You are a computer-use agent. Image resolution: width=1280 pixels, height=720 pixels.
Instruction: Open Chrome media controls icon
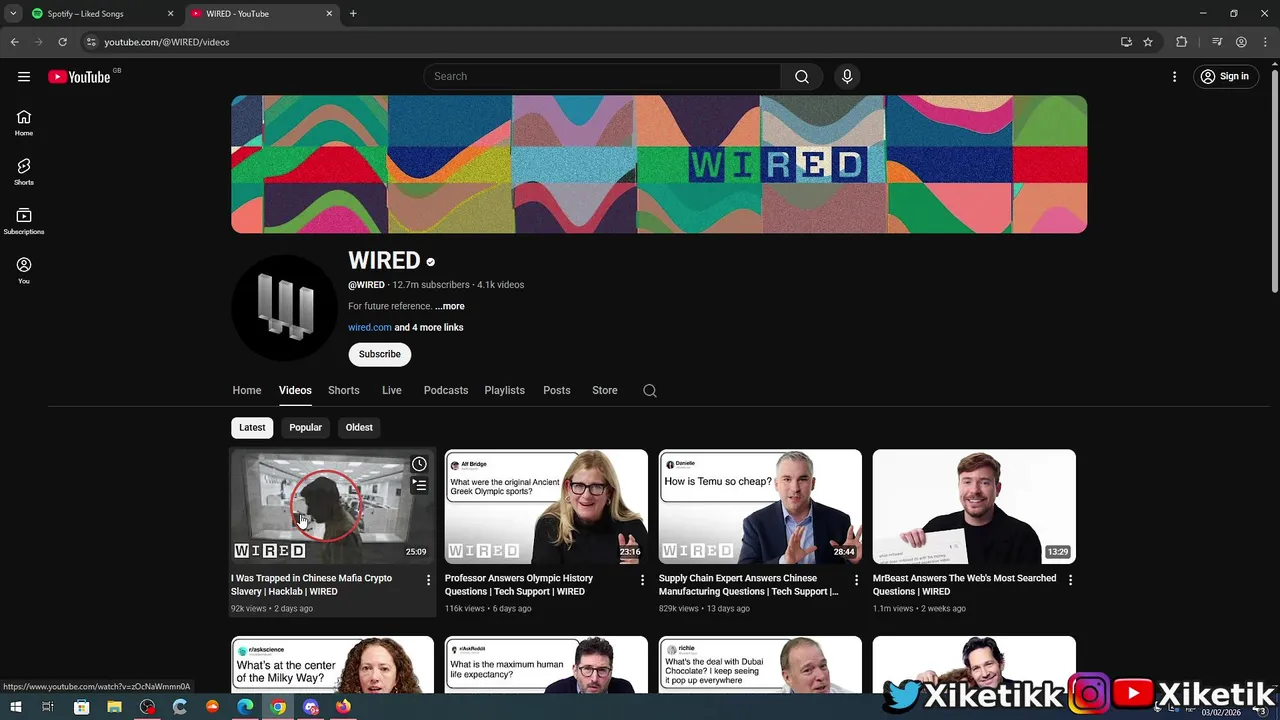[x=1217, y=42]
